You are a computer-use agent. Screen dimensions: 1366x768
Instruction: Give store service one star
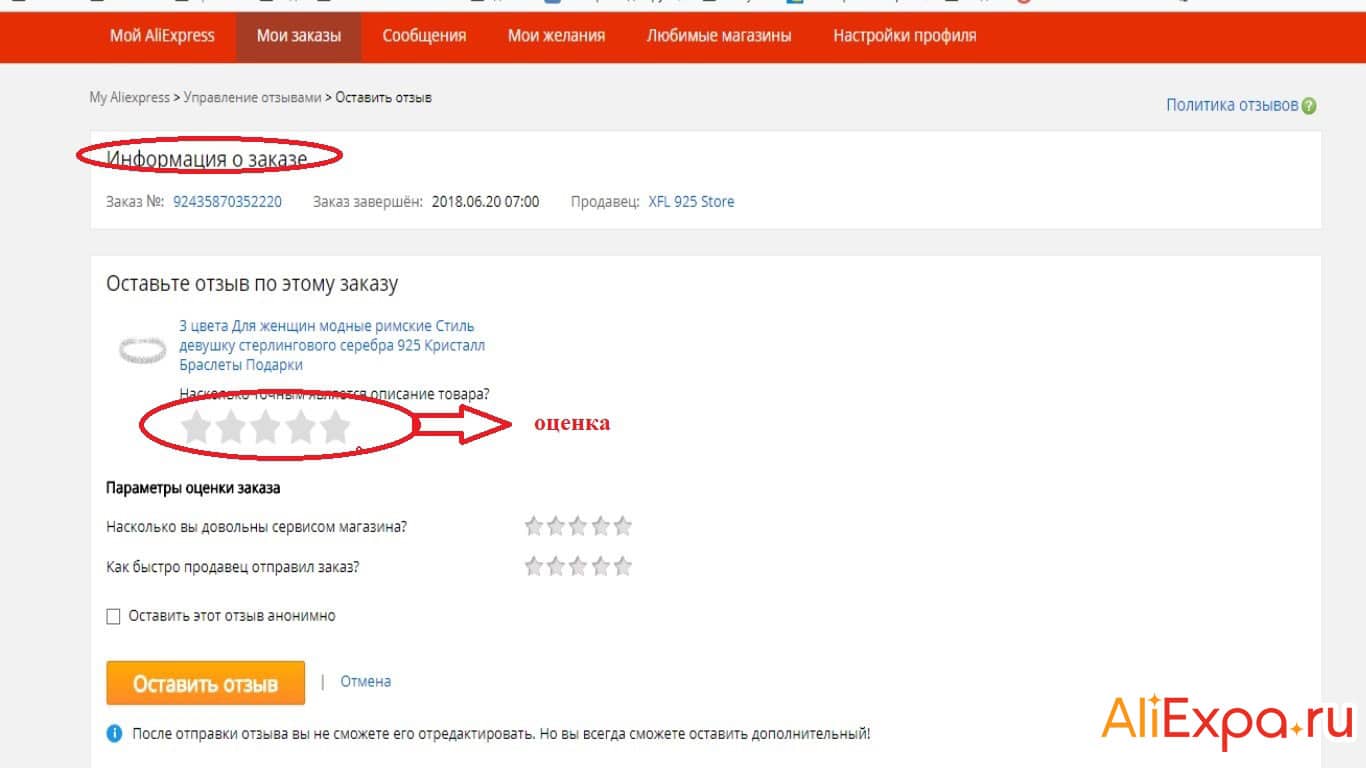pos(534,526)
